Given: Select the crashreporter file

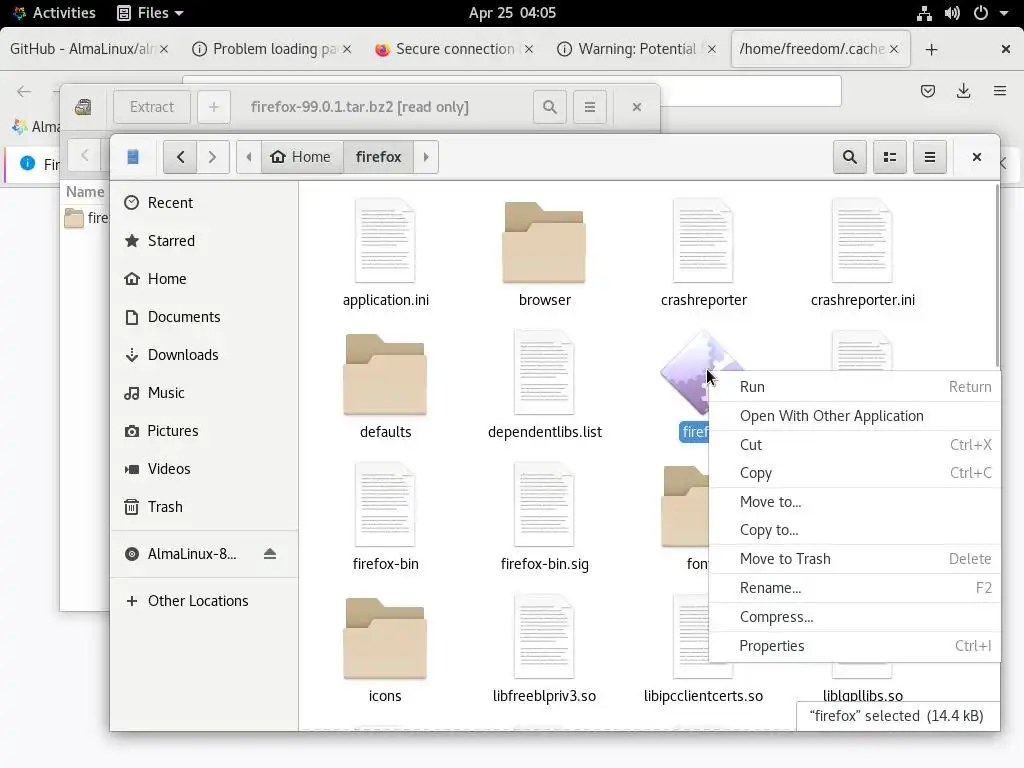Looking at the screenshot, I should click(703, 253).
